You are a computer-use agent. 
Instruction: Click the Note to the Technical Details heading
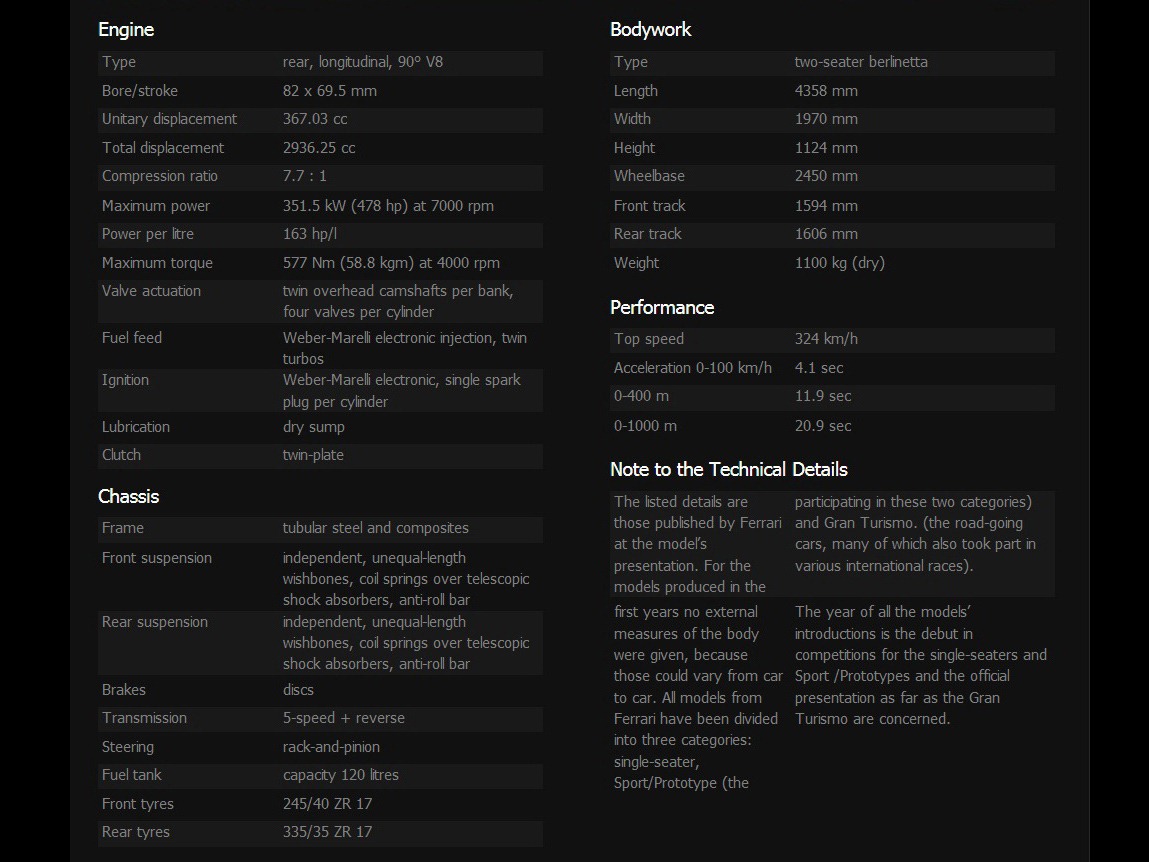click(x=728, y=470)
